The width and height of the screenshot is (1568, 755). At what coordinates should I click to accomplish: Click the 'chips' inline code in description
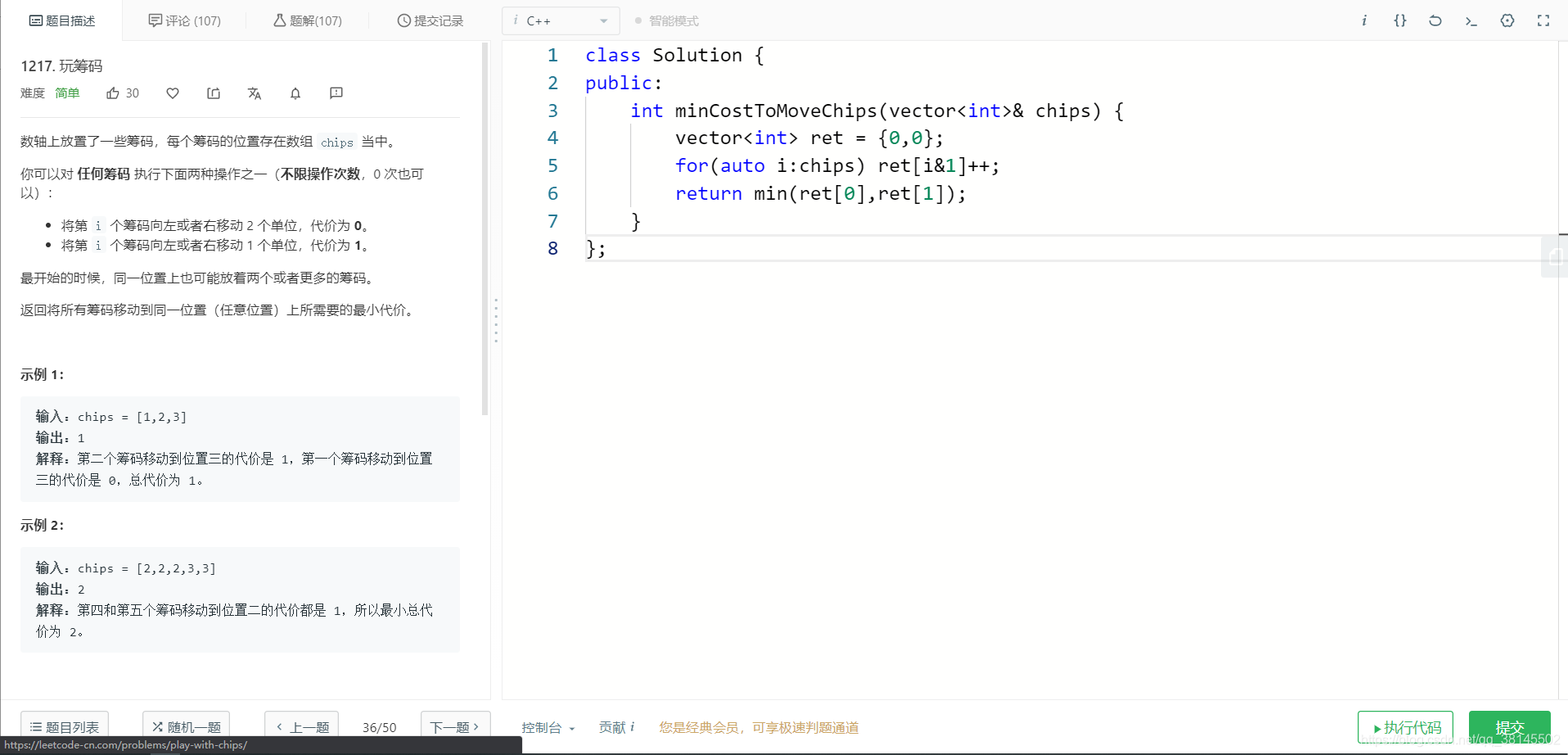[337, 142]
